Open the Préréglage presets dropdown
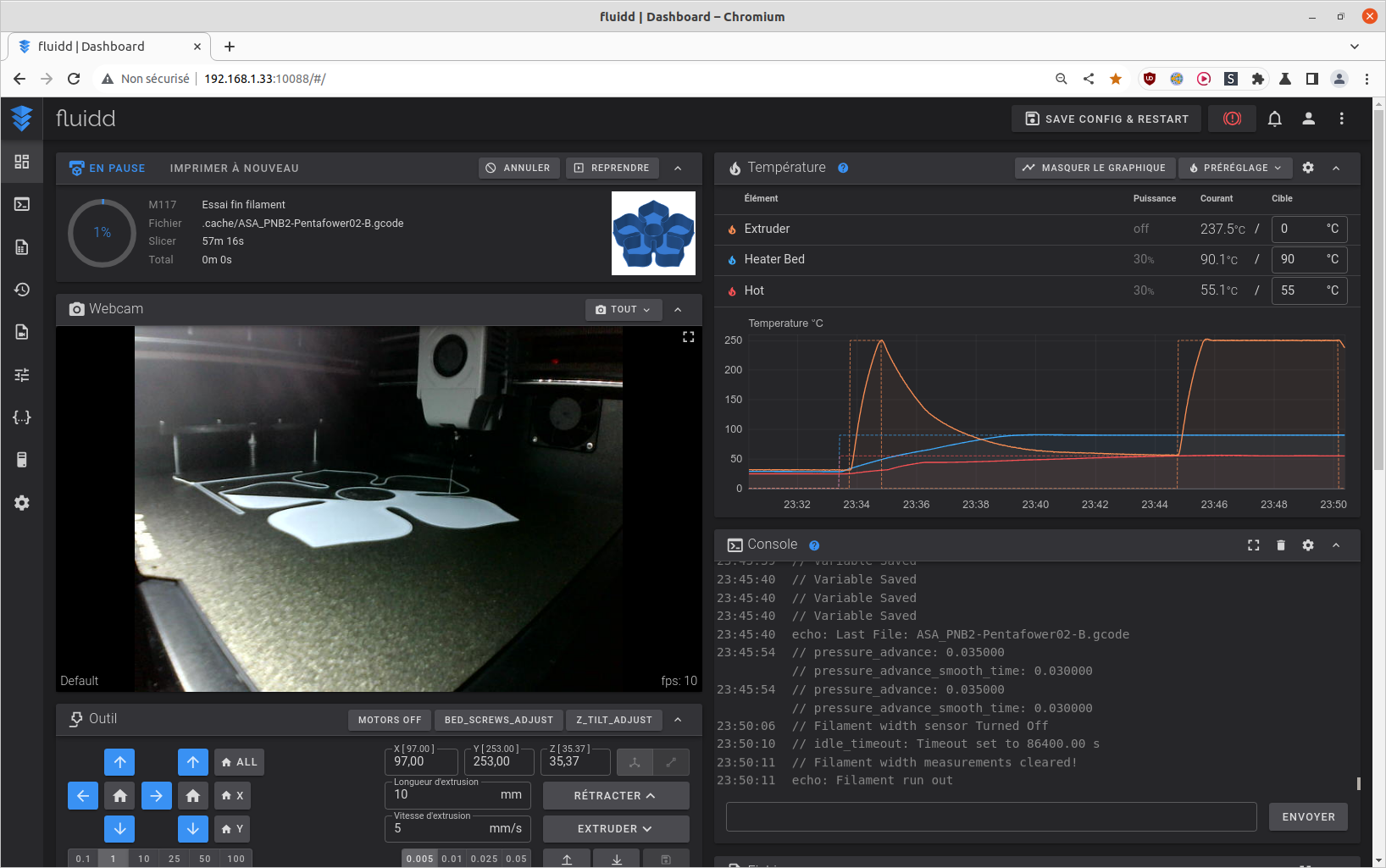The image size is (1386, 868). click(1235, 168)
